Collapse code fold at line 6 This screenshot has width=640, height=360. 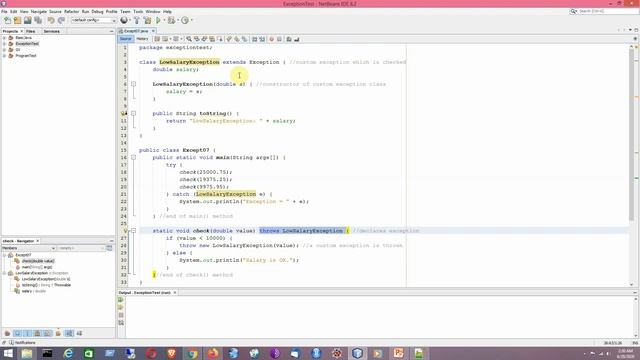coord(133,84)
